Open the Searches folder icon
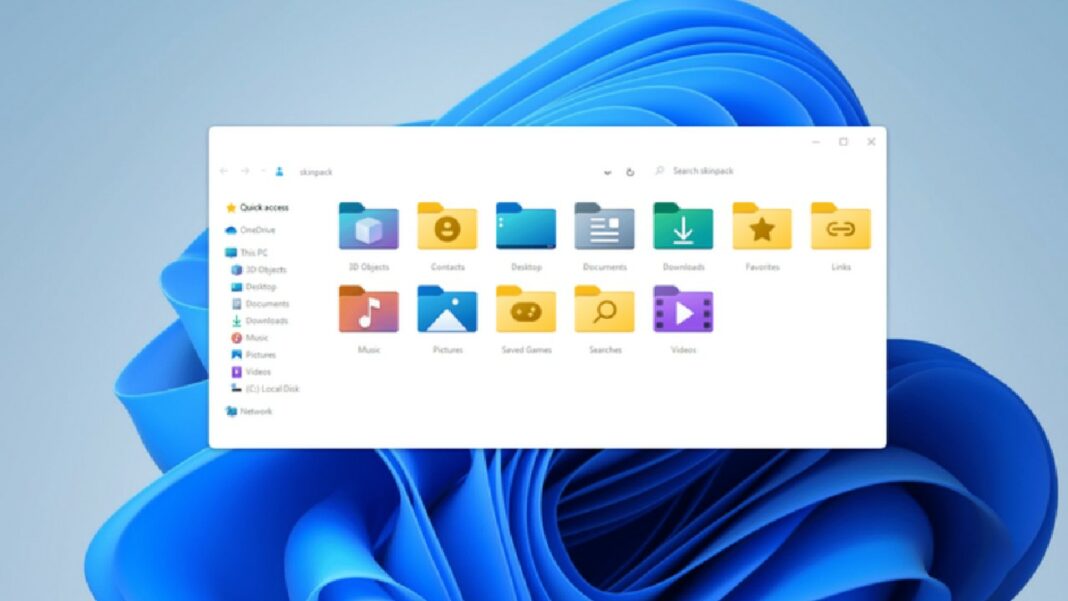1068x601 pixels. pyautogui.click(x=604, y=309)
